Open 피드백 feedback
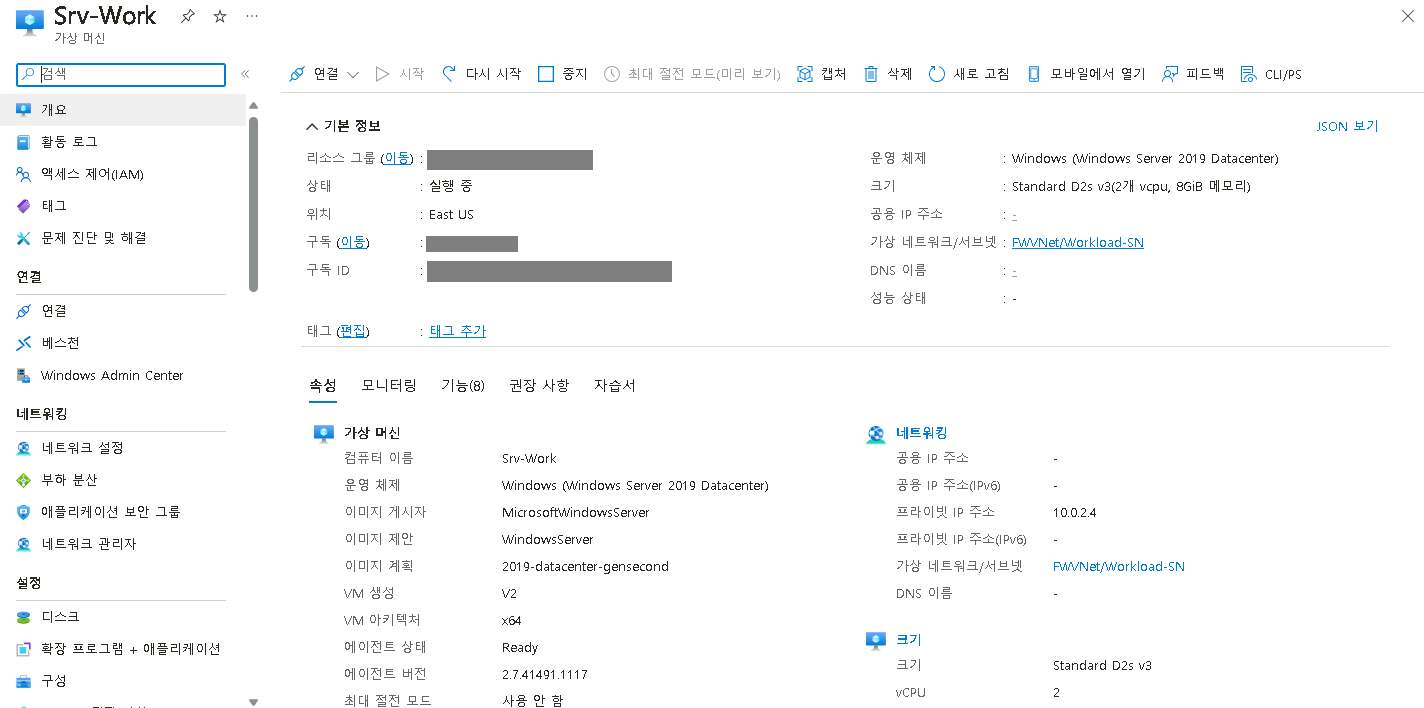This screenshot has width=1424, height=708. (x=1193, y=74)
